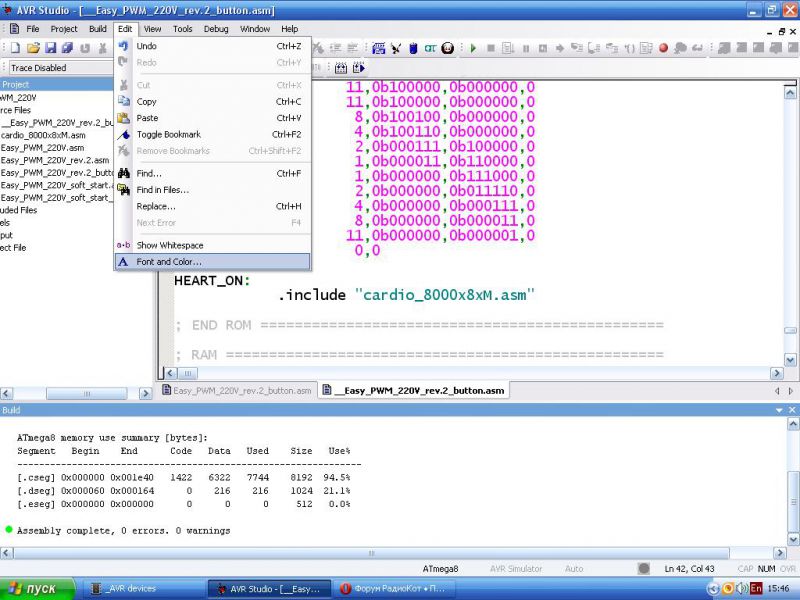The image size is (800, 600).
Task: Select the __Easy_PWM_220V_rev.2_button.asm active tab
Action: (x=414, y=391)
